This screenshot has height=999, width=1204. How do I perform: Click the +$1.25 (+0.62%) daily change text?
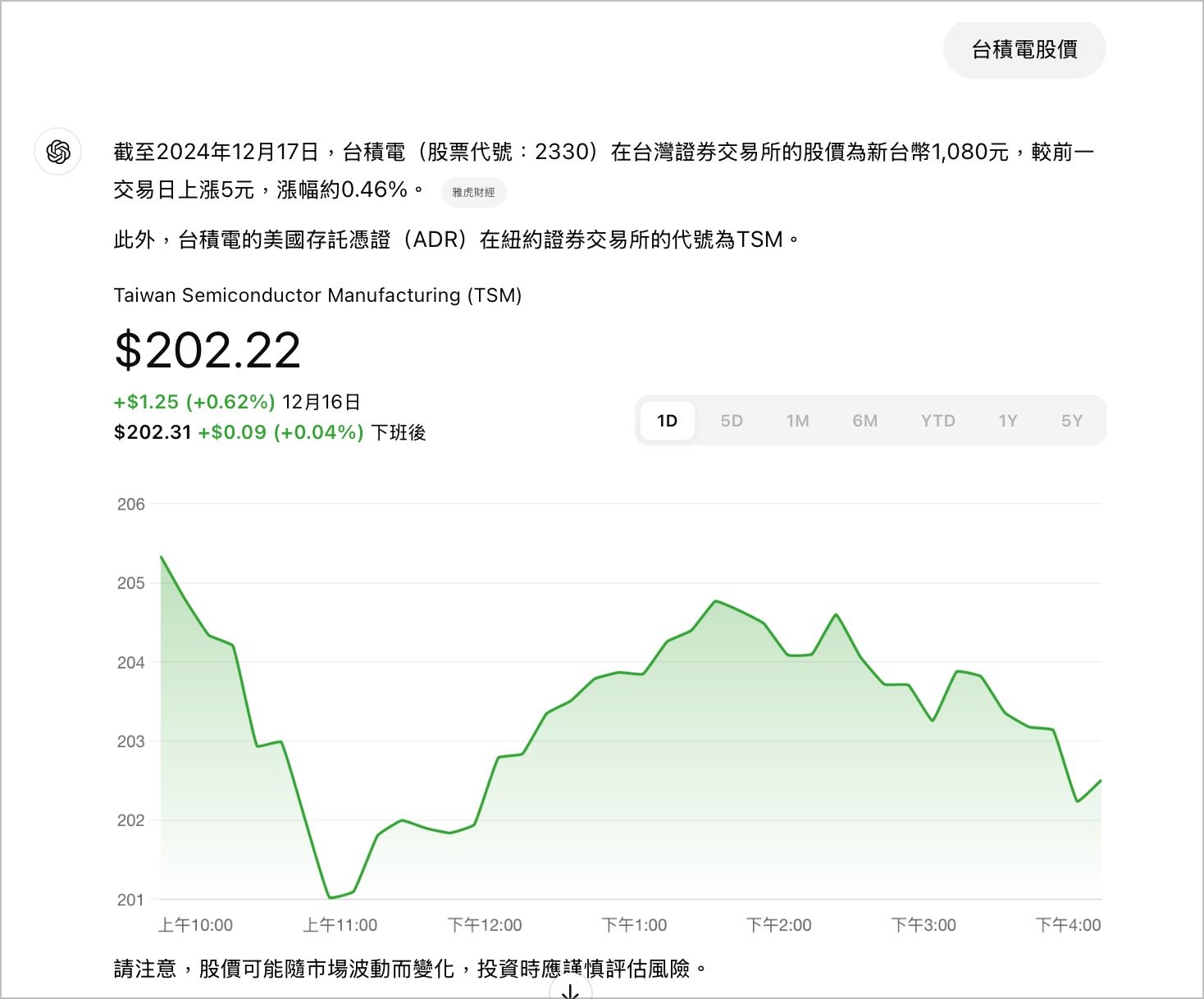tap(194, 402)
